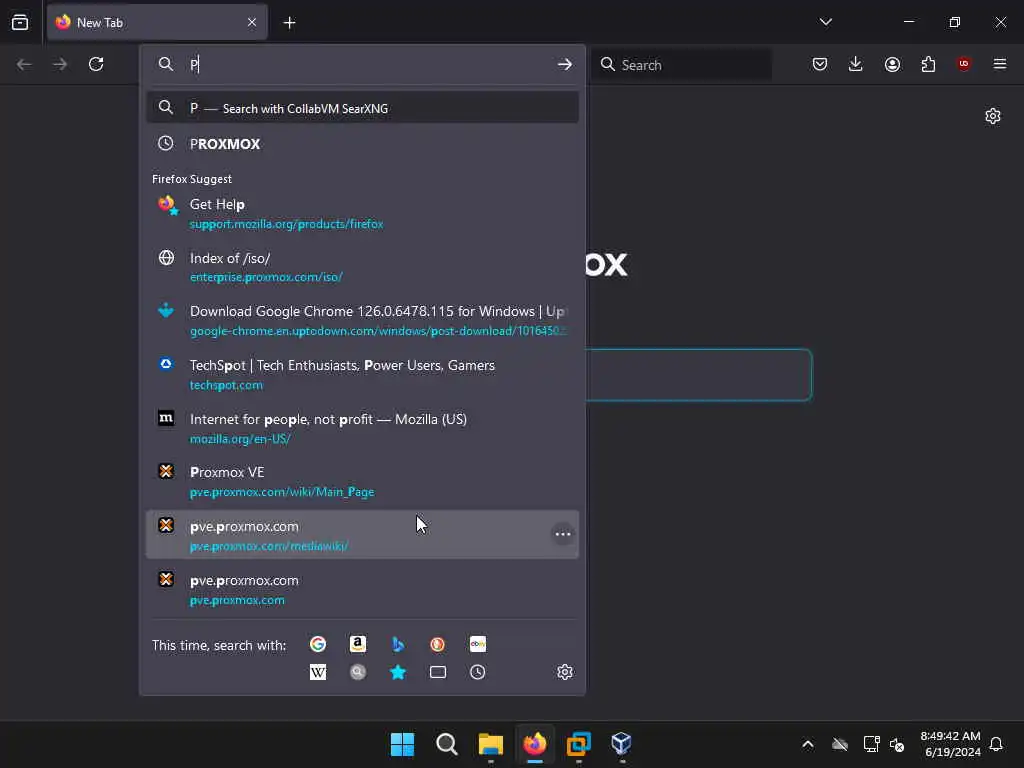Choose 'P — Search with CollabVM SearXNG'

pos(362,108)
